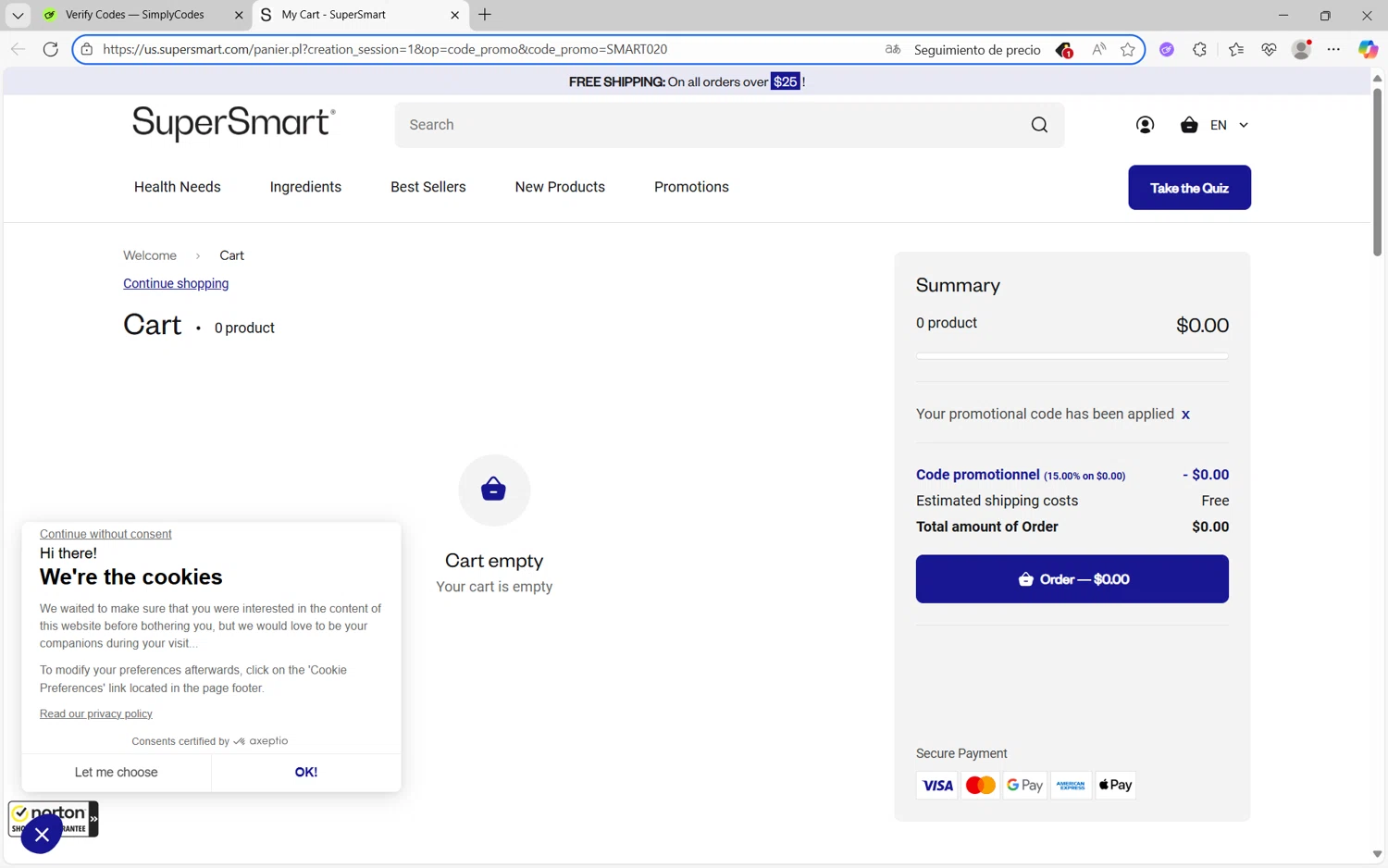
Task: Open the Favorites list icon
Action: coord(1236,50)
